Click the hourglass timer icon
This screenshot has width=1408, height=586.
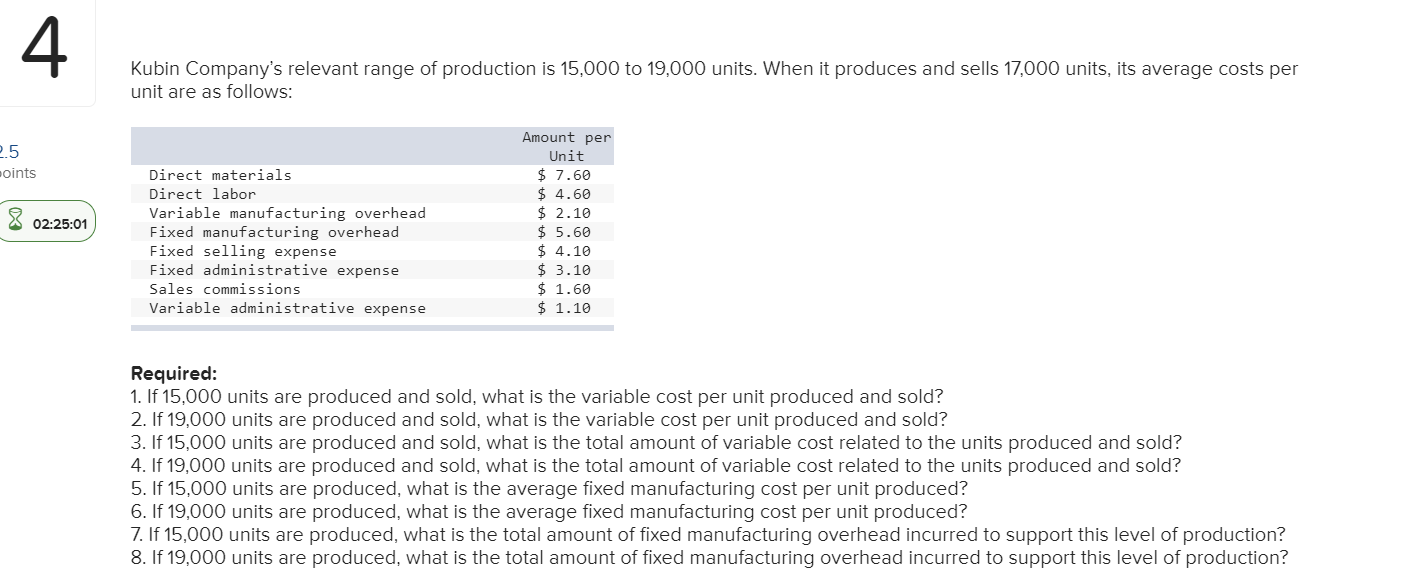pyautogui.click(x=15, y=223)
